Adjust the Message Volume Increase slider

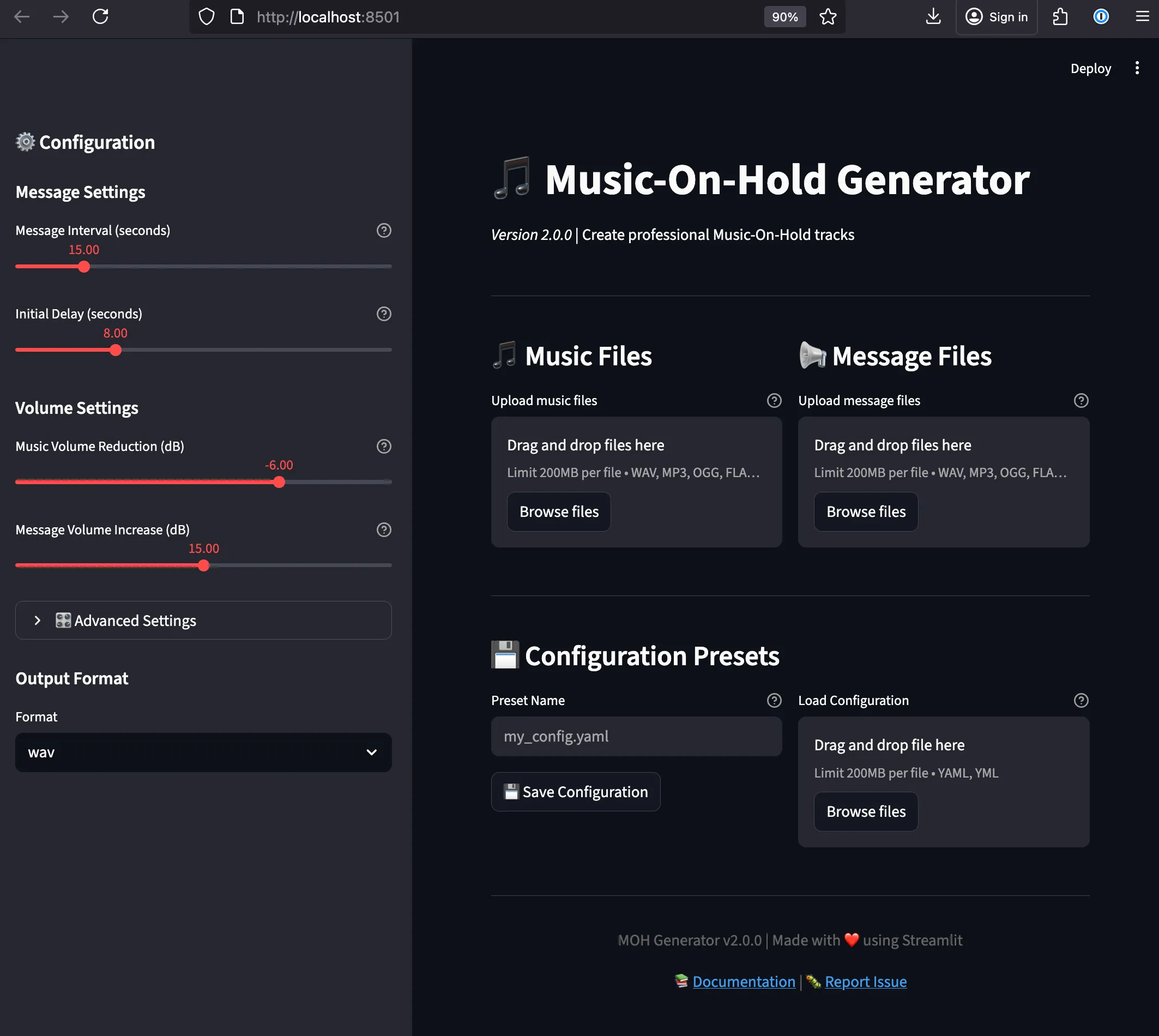click(203, 565)
